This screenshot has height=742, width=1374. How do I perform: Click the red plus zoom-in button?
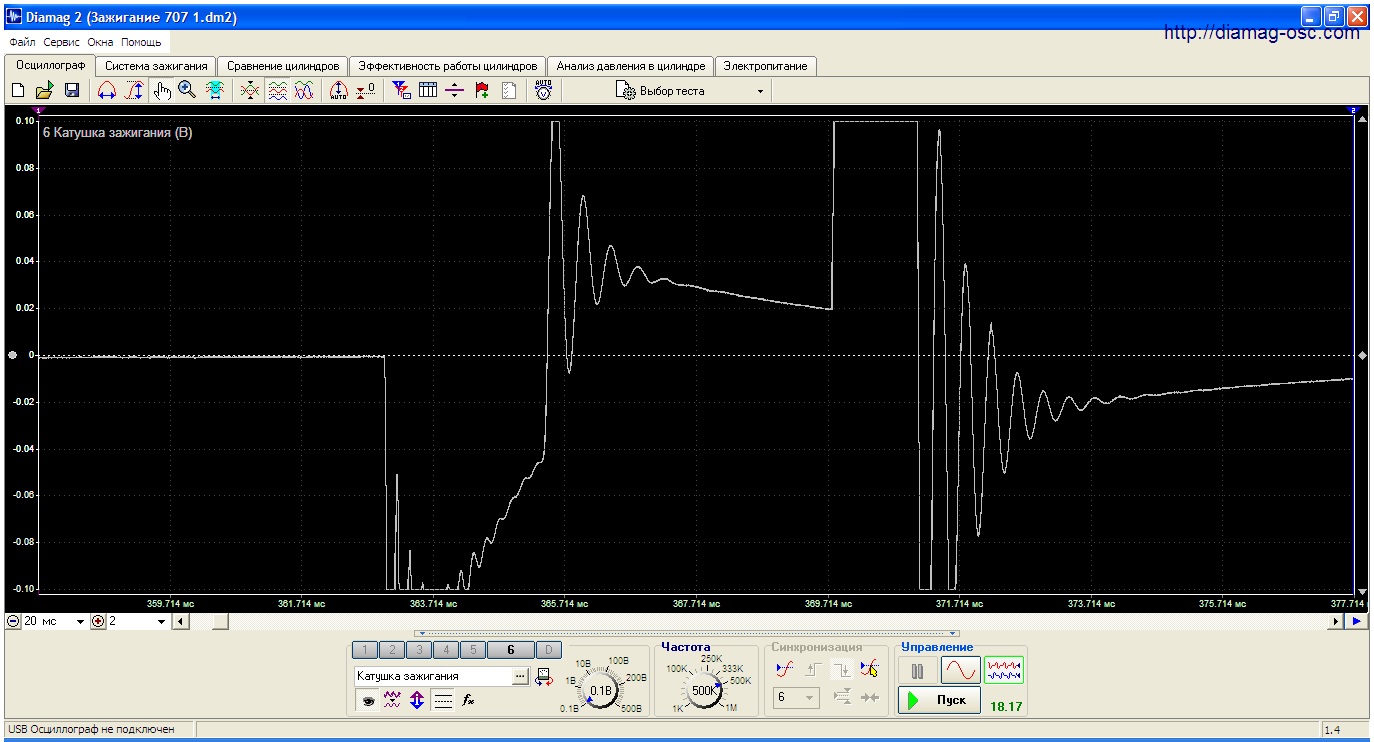pyautogui.click(x=98, y=621)
